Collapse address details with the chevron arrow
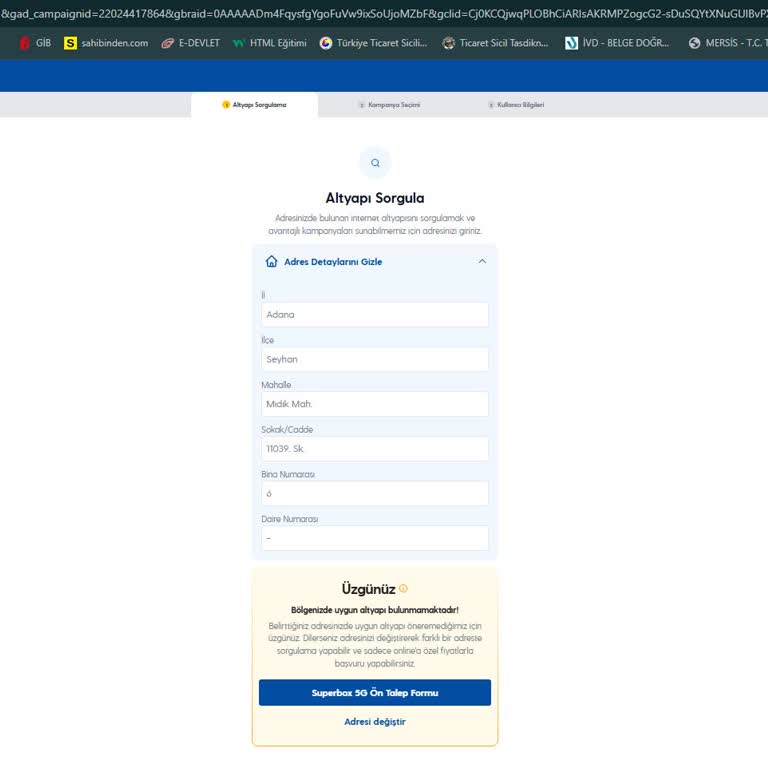Viewport: 768px width, 768px height. 482,262
